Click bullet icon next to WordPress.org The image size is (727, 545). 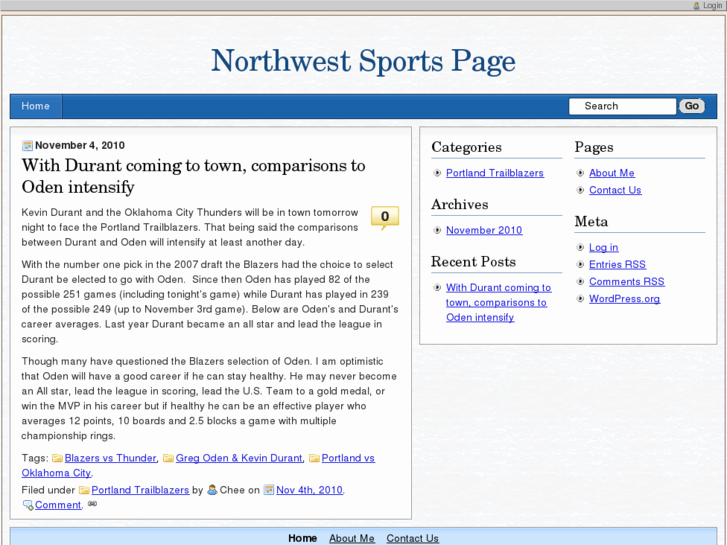click(x=580, y=299)
